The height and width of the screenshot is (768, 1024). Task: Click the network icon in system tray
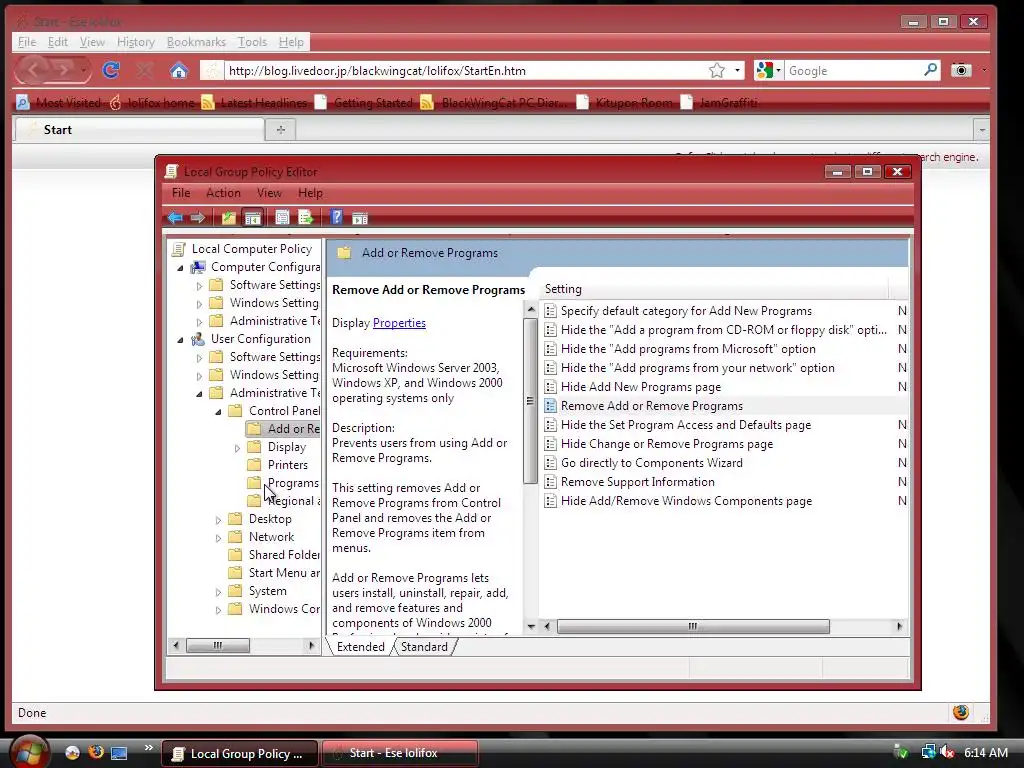928,752
